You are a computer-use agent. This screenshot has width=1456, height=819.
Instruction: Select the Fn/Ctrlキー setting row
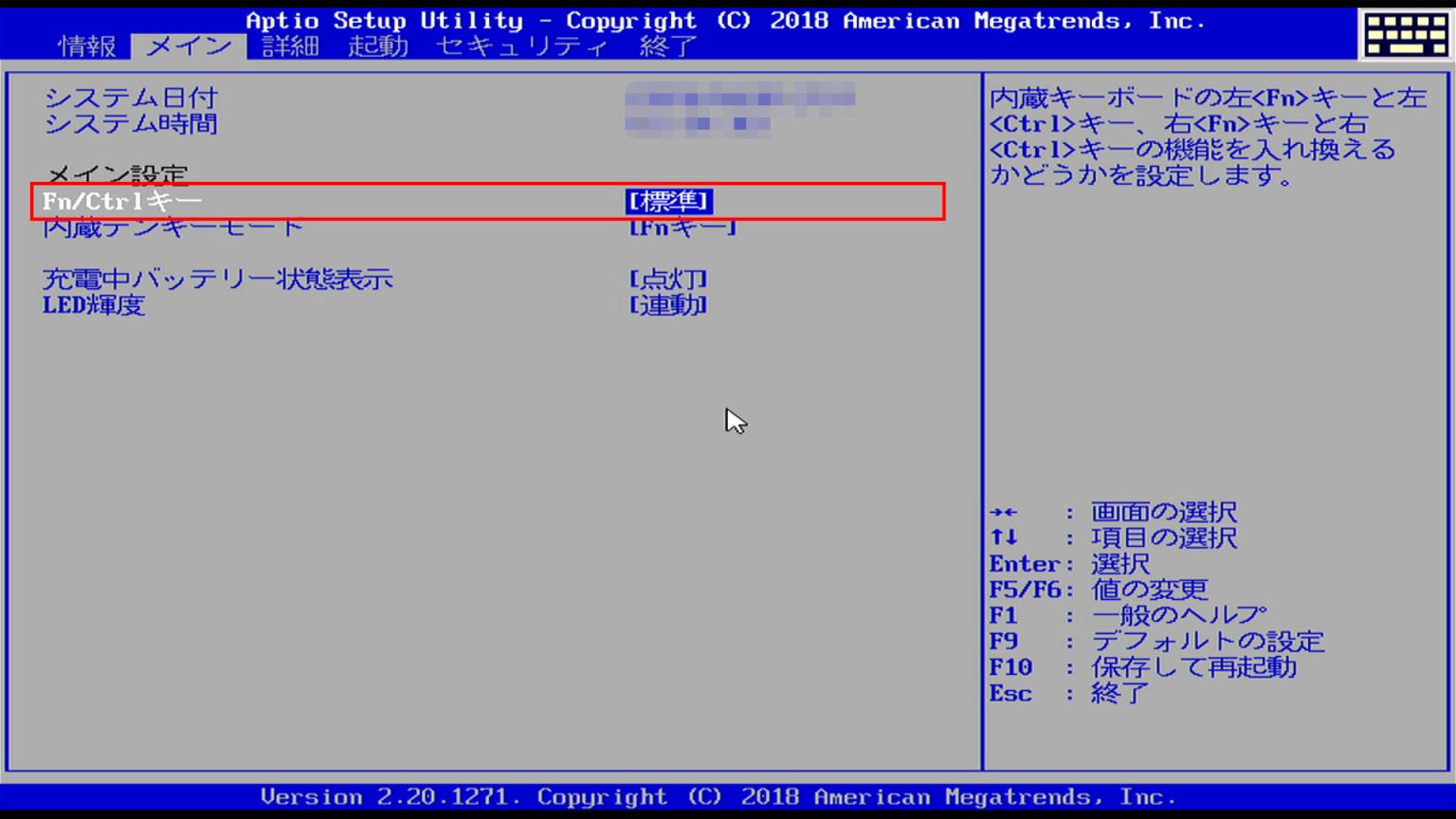coord(123,200)
